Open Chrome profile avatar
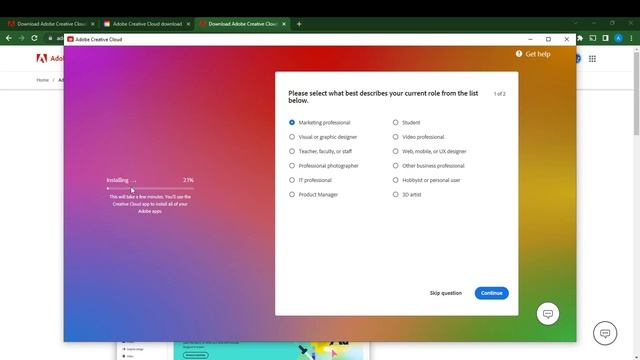This screenshot has height=360, width=640. click(619, 38)
